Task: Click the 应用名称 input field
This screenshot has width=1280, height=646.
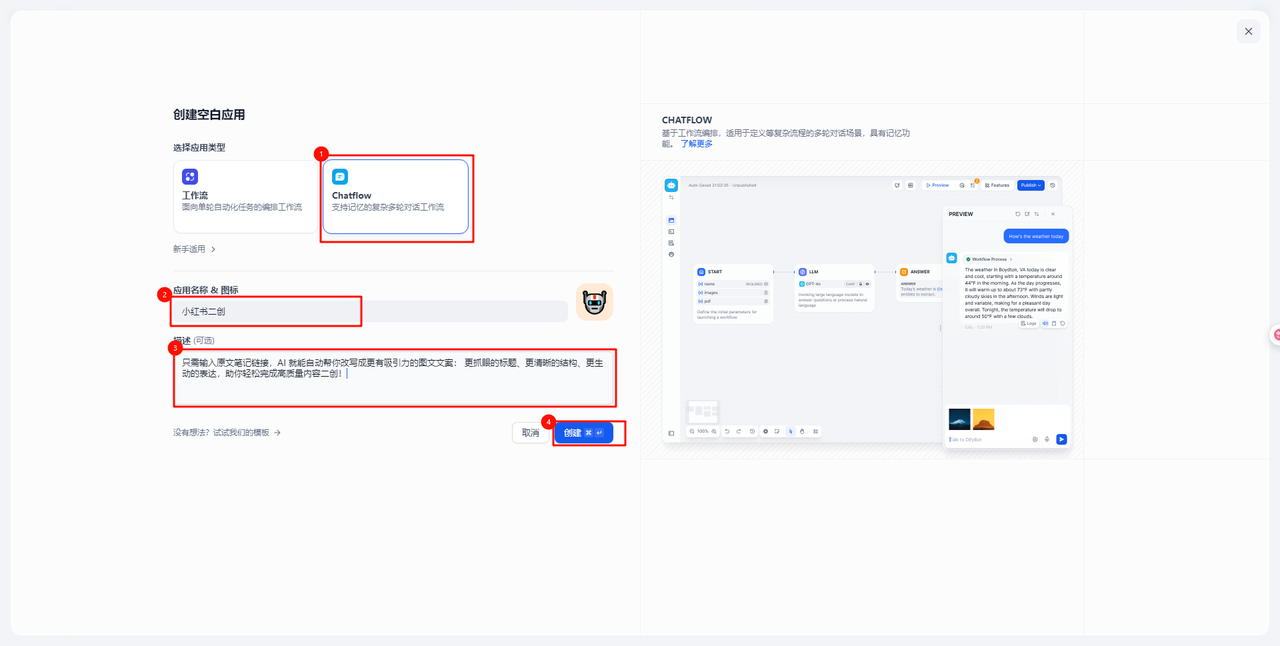Action: 370,311
